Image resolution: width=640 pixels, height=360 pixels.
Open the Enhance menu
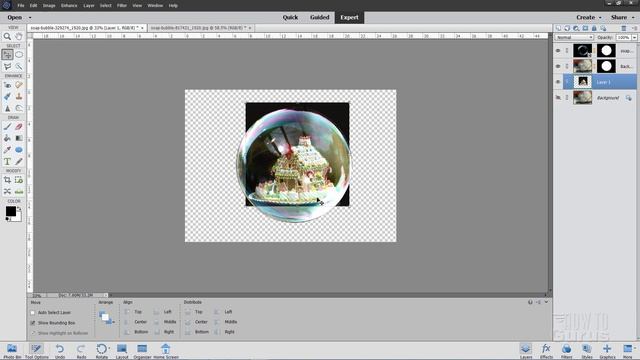pyautogui.click(x=69, y=6)
